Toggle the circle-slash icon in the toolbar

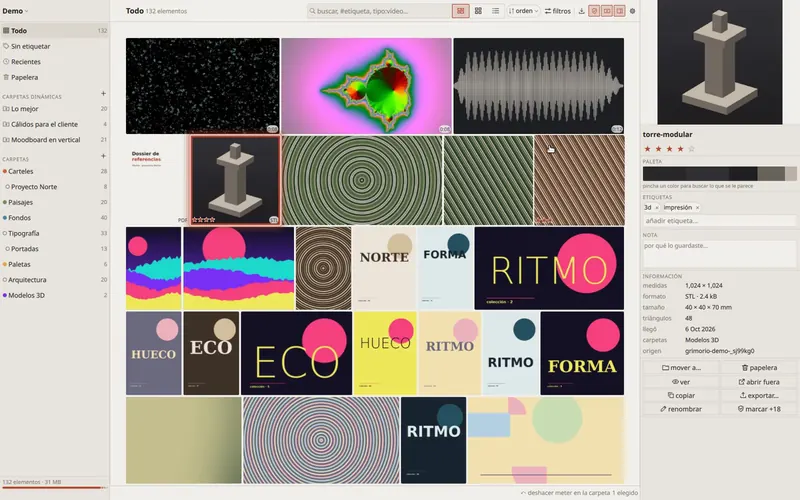pos(594,11)
